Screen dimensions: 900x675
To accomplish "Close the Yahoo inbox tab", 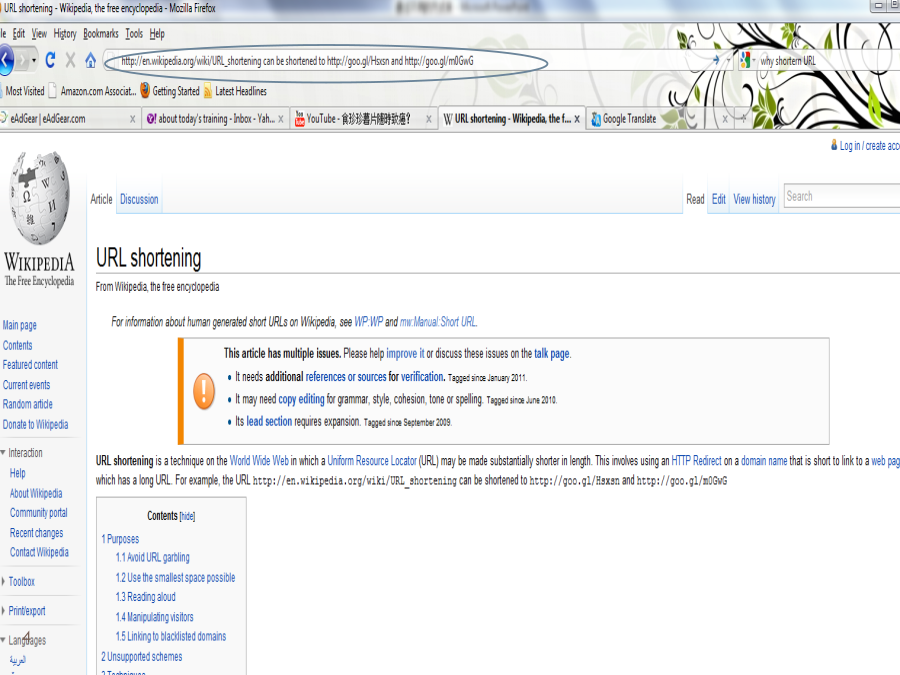I will click(x=281, y=119).
